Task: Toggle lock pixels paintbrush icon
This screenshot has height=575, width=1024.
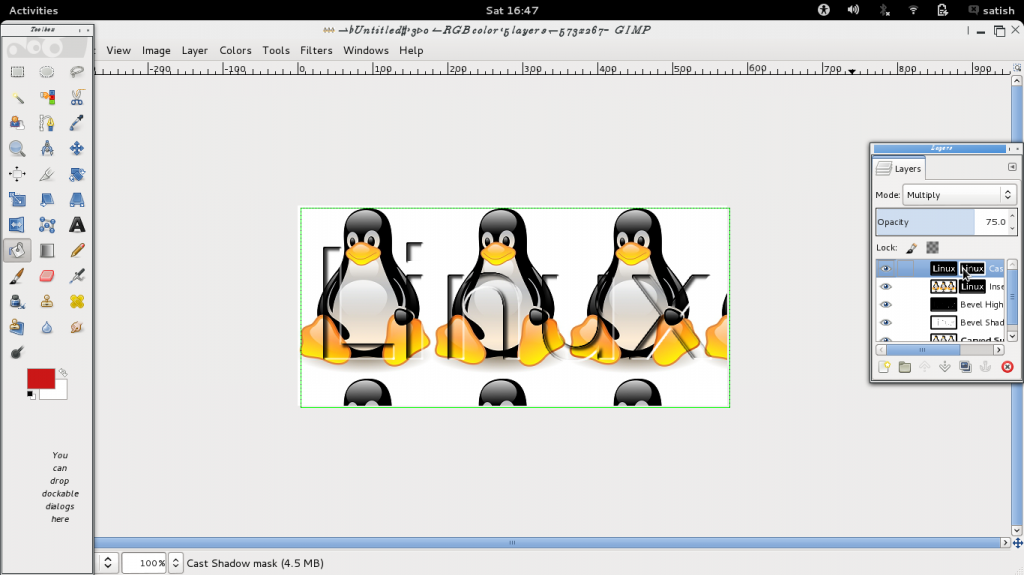Action: coord(912,248)
